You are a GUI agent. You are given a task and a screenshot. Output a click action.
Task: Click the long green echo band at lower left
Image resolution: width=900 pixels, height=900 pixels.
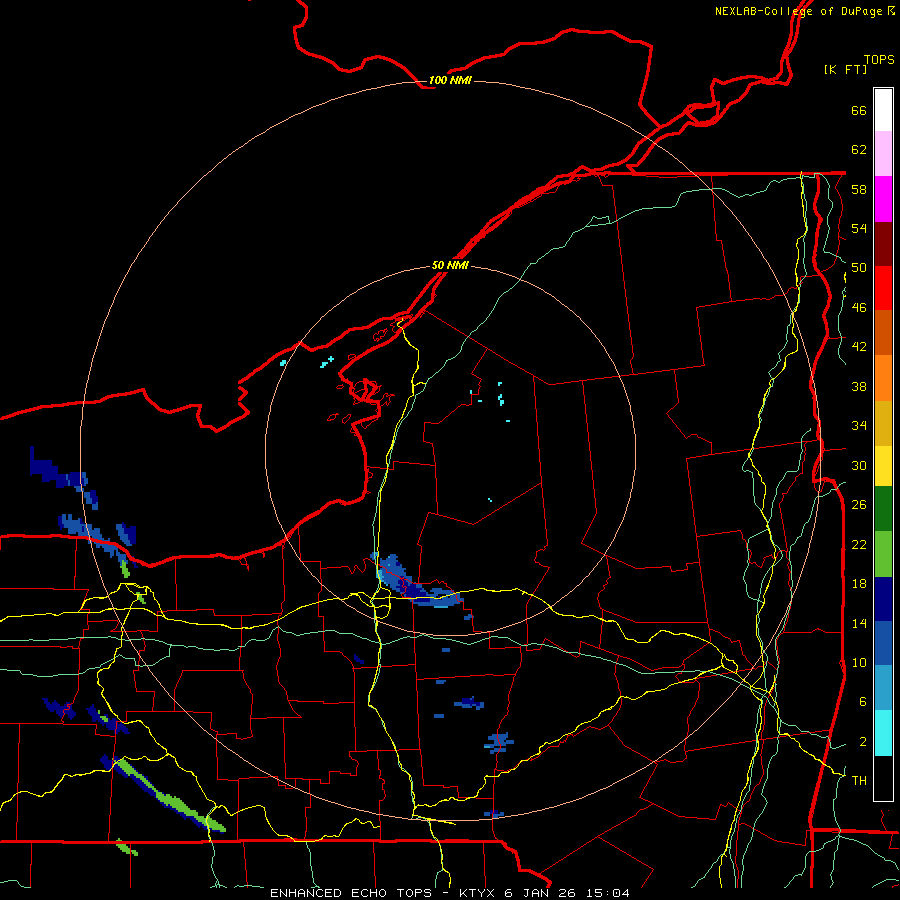[171, 797]
